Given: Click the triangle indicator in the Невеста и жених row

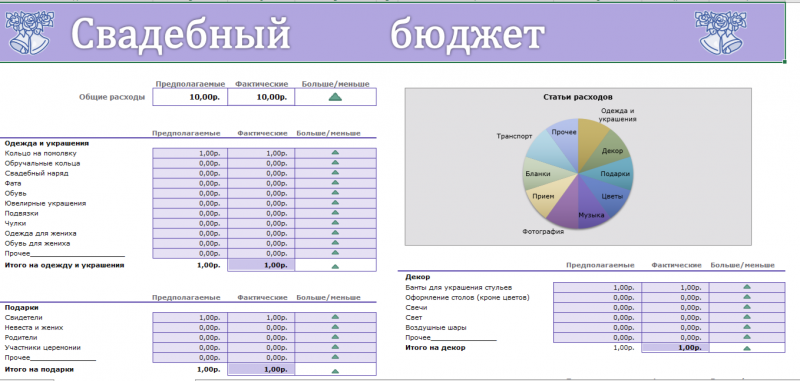Looking at the screenshot, I should 335,327.
